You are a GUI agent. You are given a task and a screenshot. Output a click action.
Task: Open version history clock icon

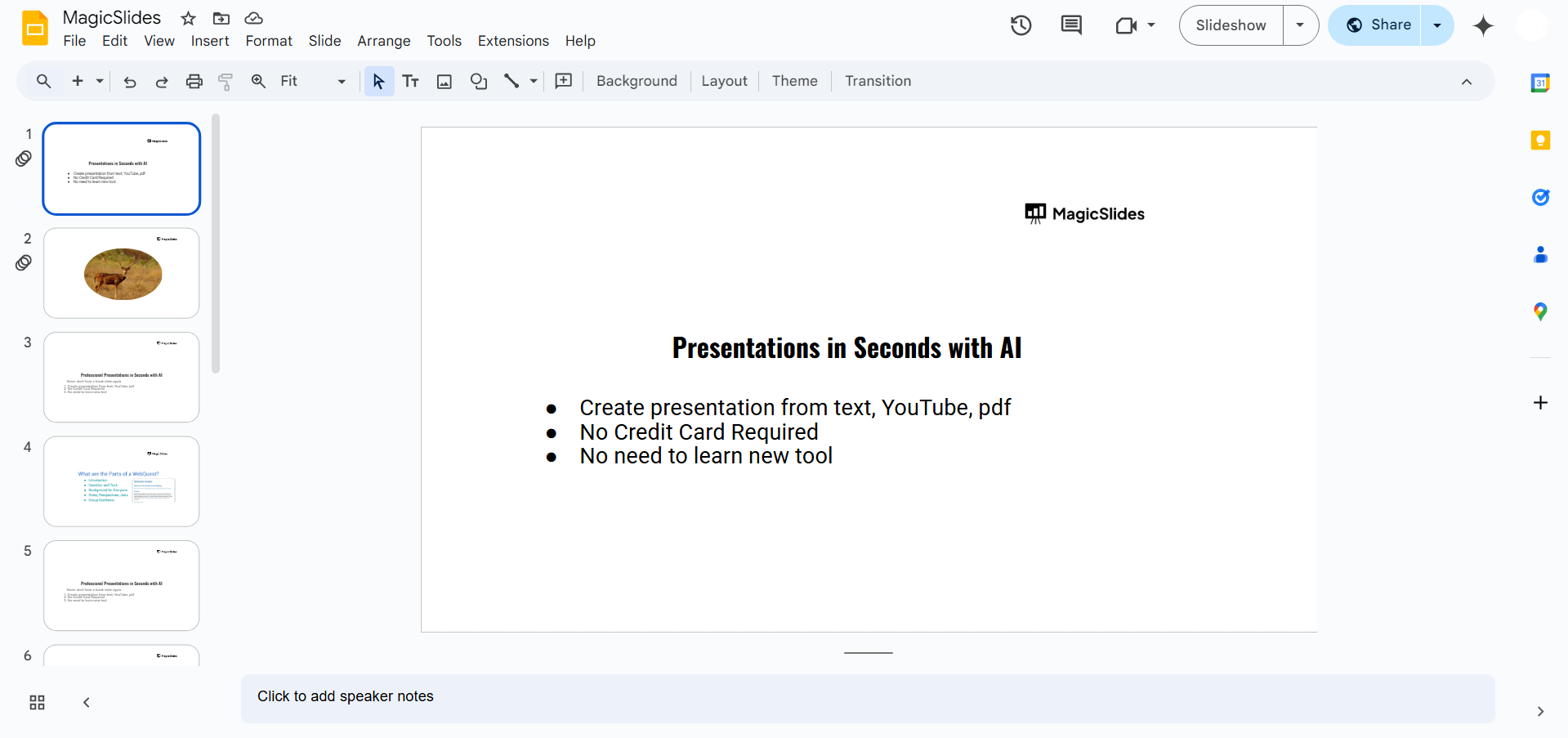coord(1021,25)
